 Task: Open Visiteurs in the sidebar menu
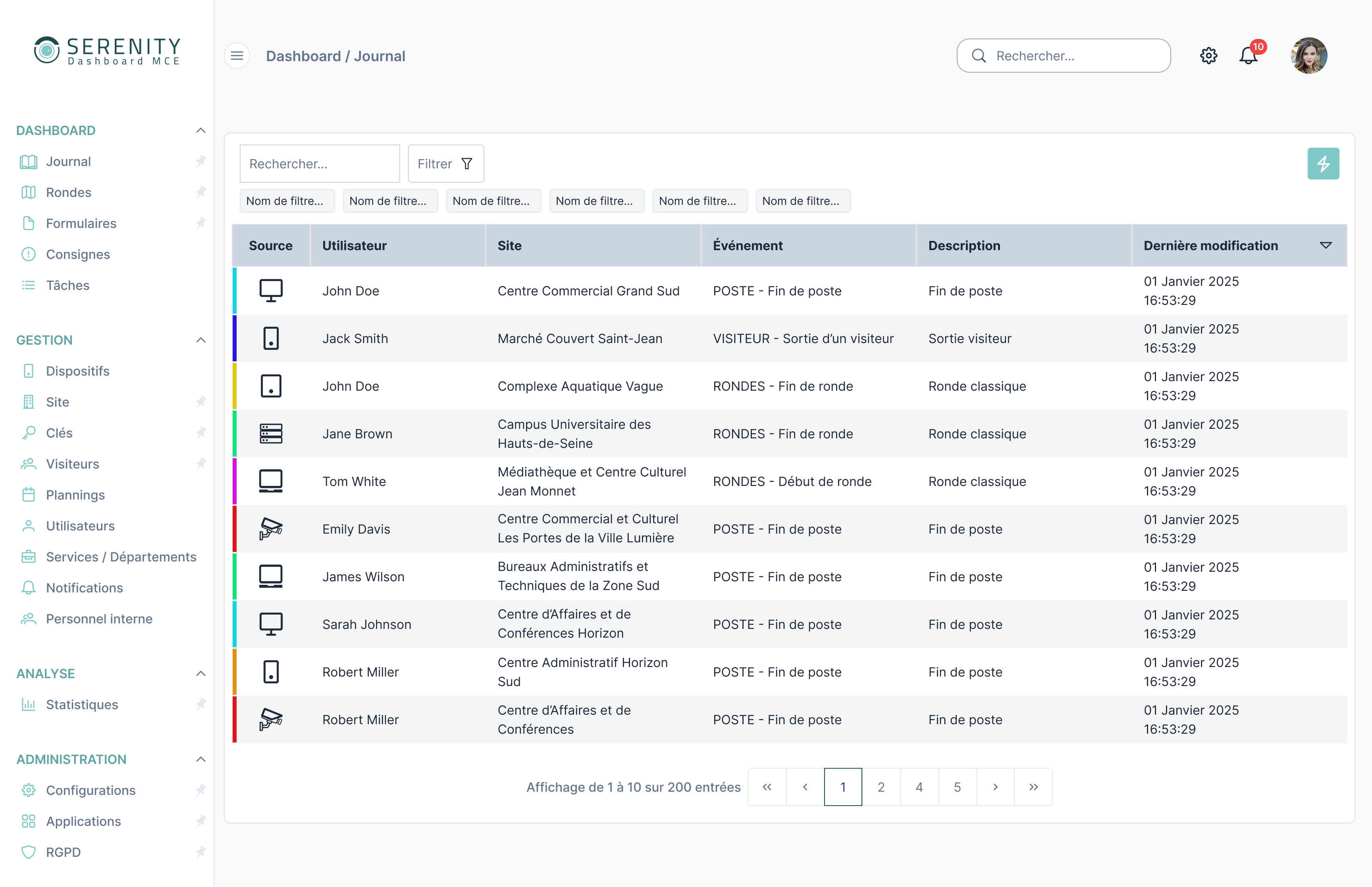73,464
